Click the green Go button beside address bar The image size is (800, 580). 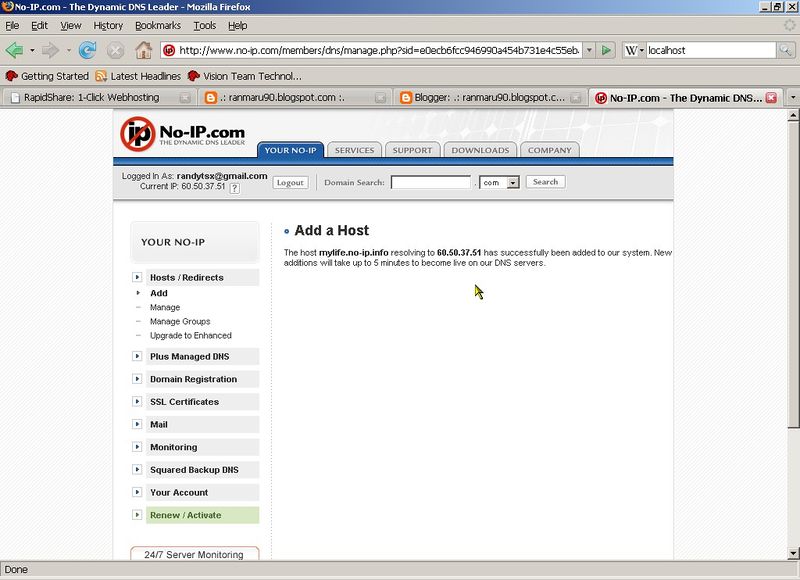point(606,50)
